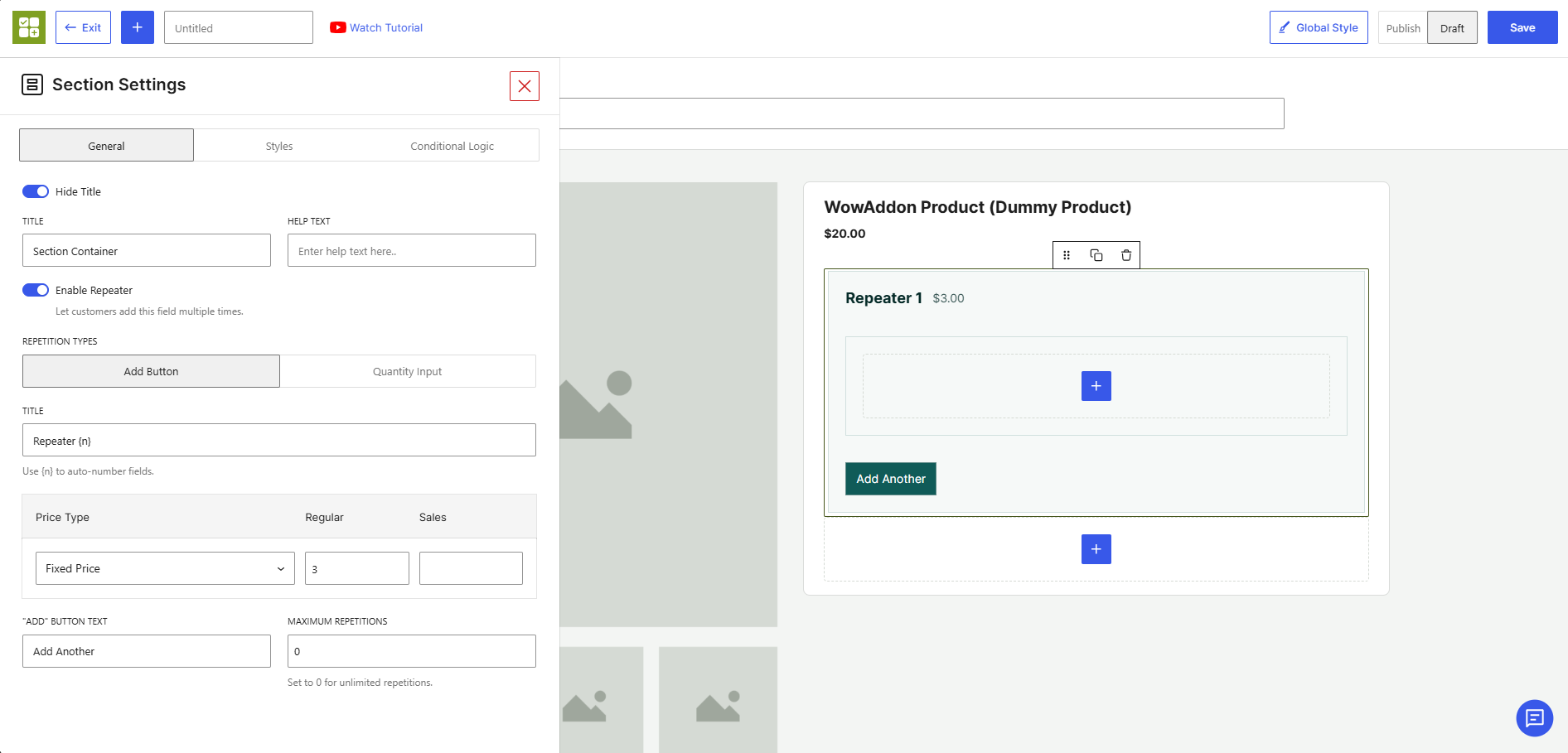
Task: Toggle the Hide Title switch
Action: pos(36,191)
